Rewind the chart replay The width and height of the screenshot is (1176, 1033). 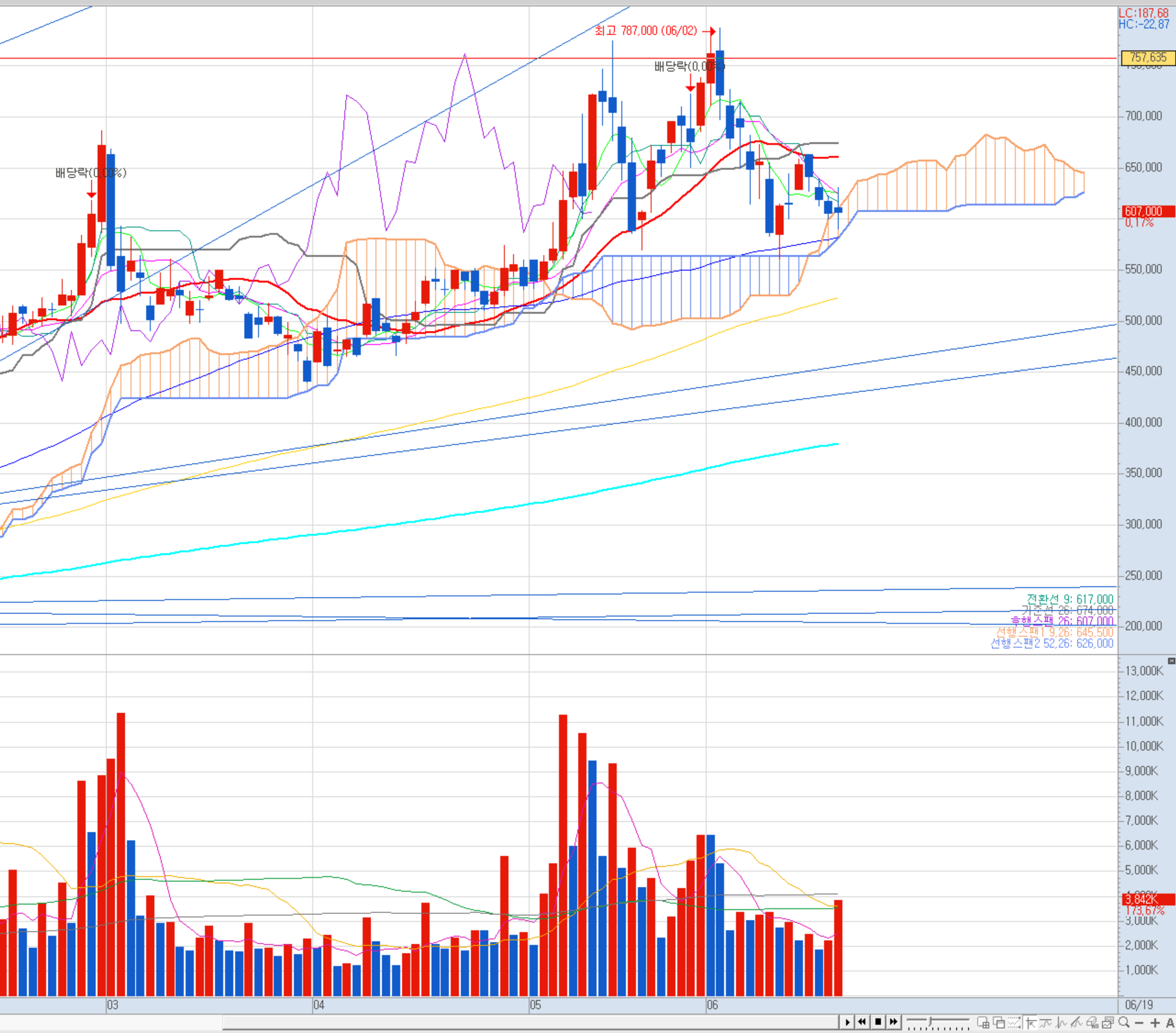click(863, 1022)
